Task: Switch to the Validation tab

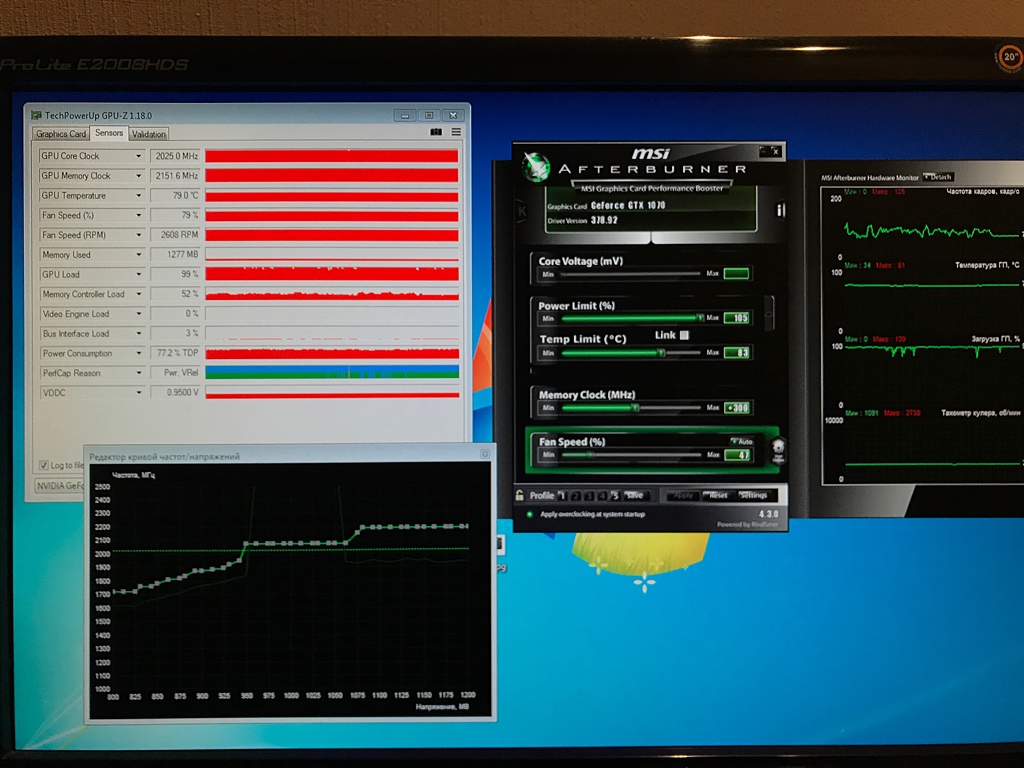Action: pyautogui.click(x=148, y=134)
